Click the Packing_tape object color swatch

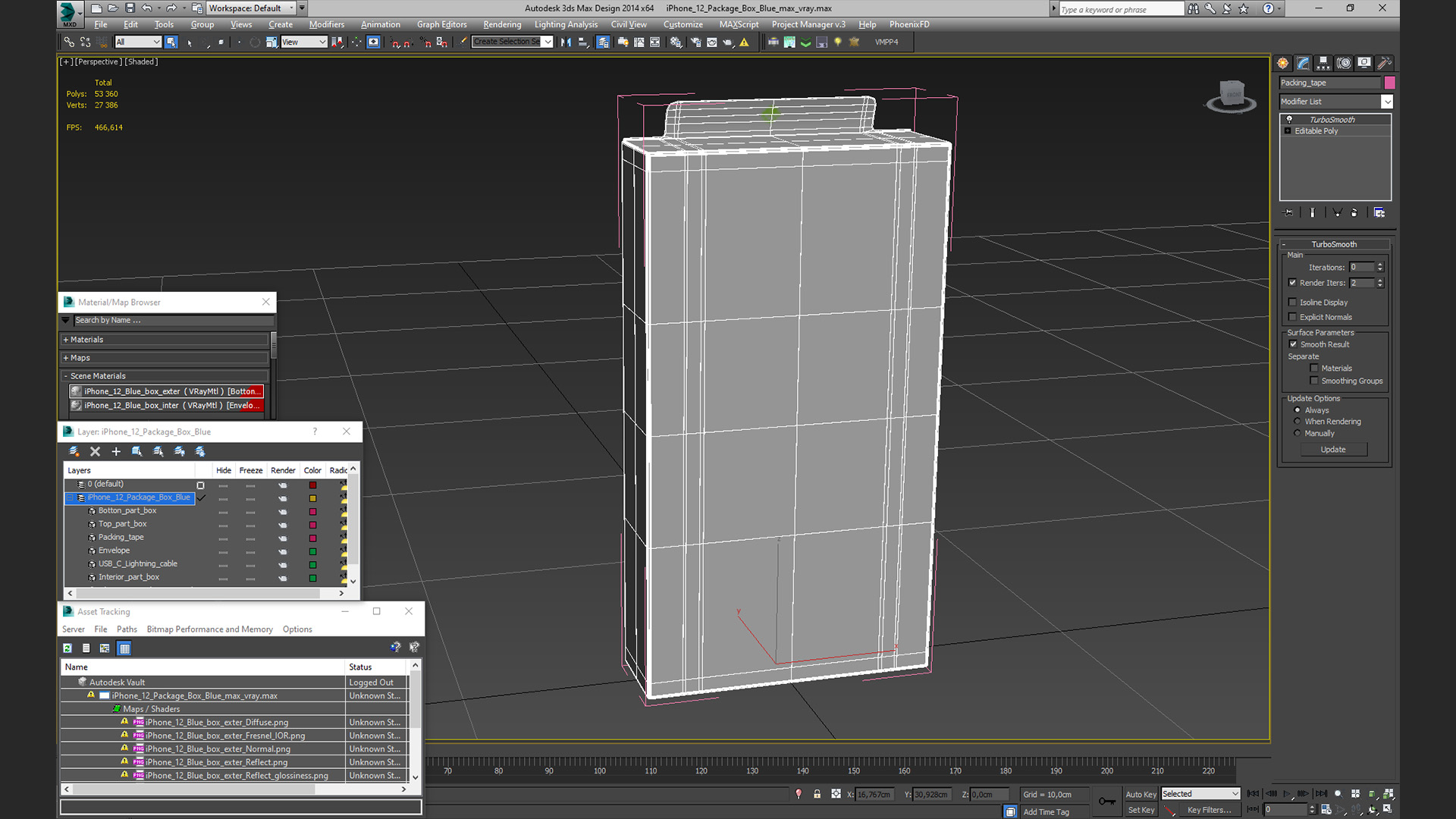1389,83
